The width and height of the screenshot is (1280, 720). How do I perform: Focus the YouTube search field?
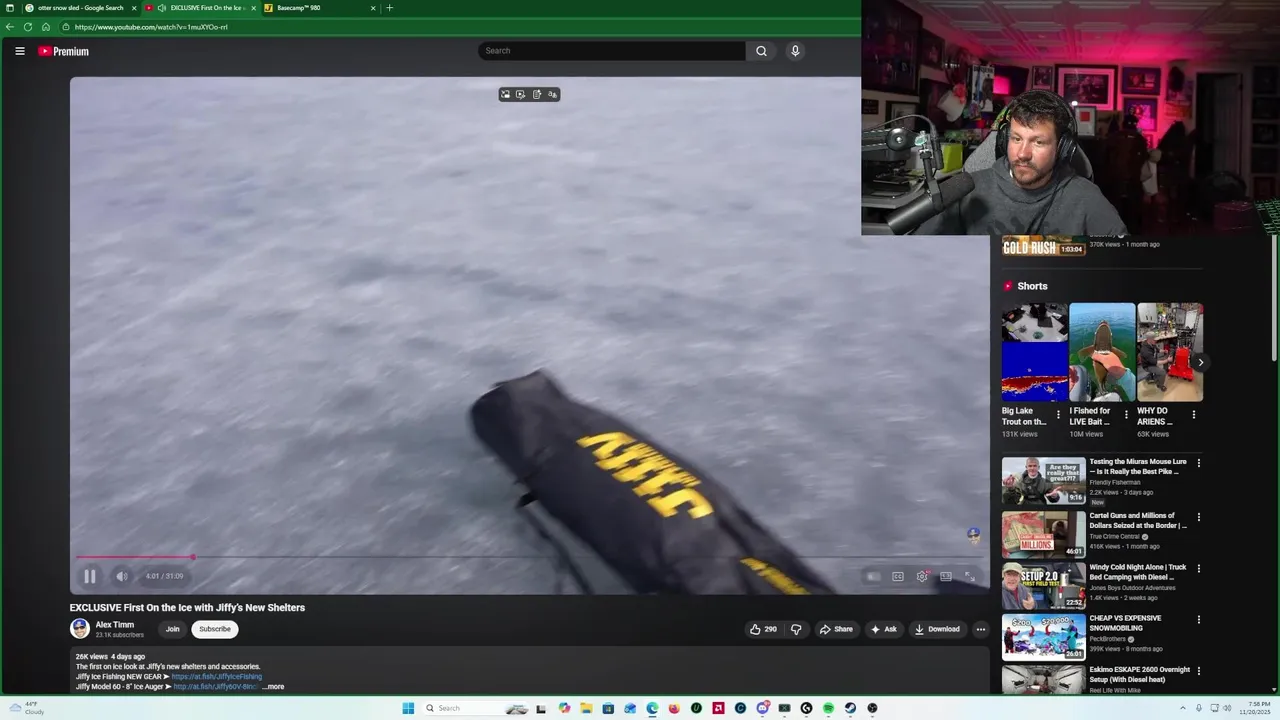[x=612, y=51]
